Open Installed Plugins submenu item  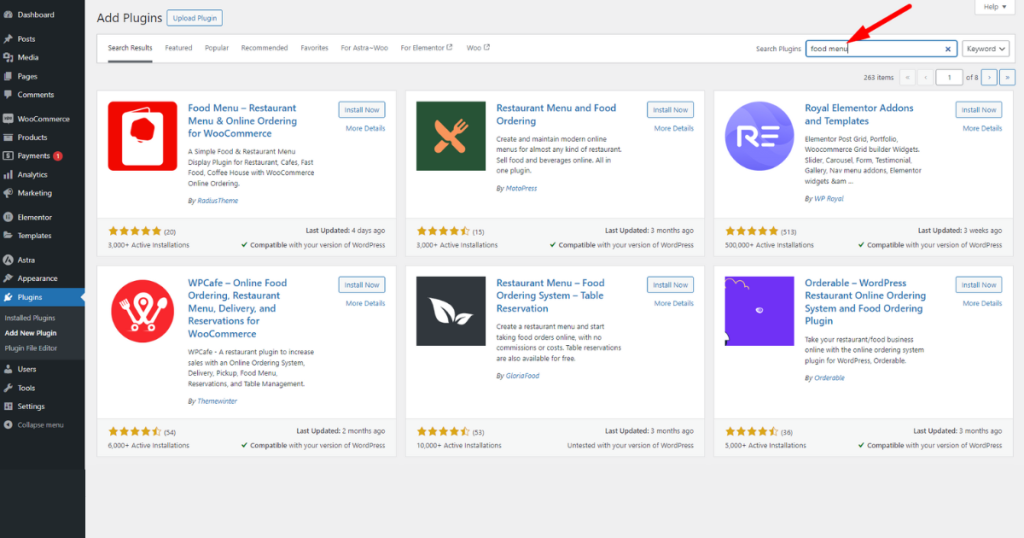30,318
